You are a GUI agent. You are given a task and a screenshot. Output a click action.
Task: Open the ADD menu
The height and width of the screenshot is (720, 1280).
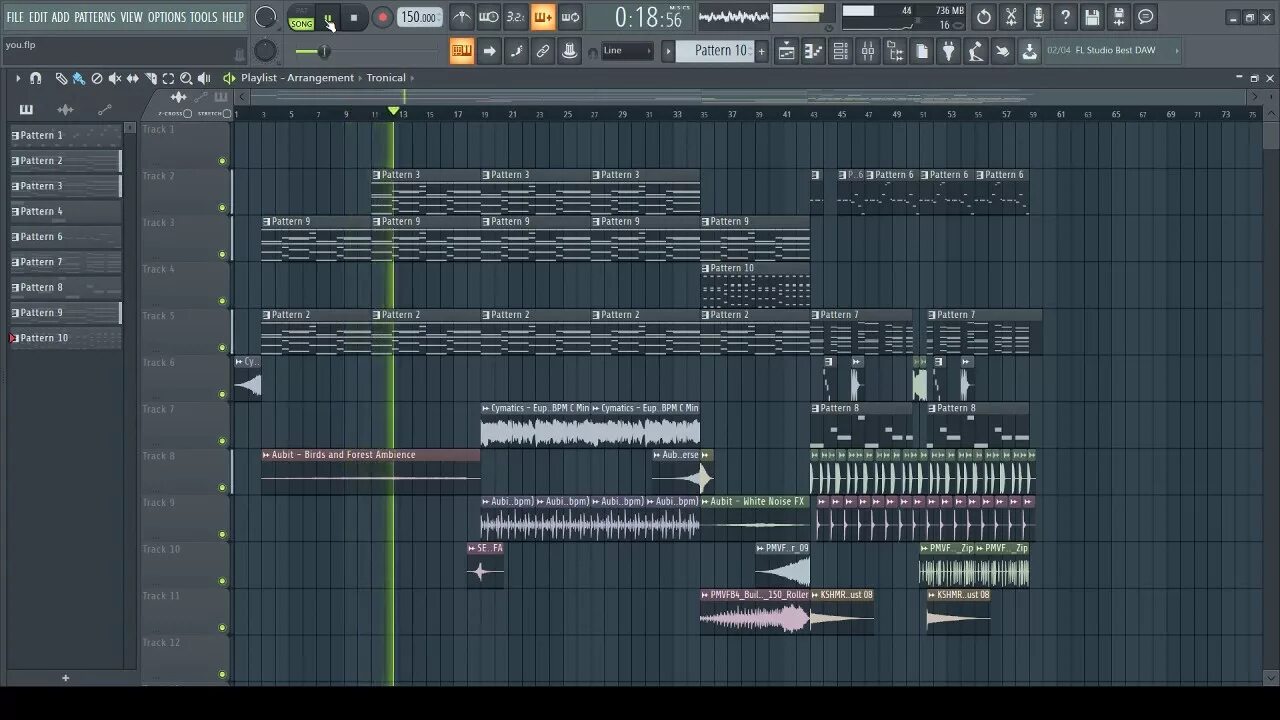click(61, 17)
